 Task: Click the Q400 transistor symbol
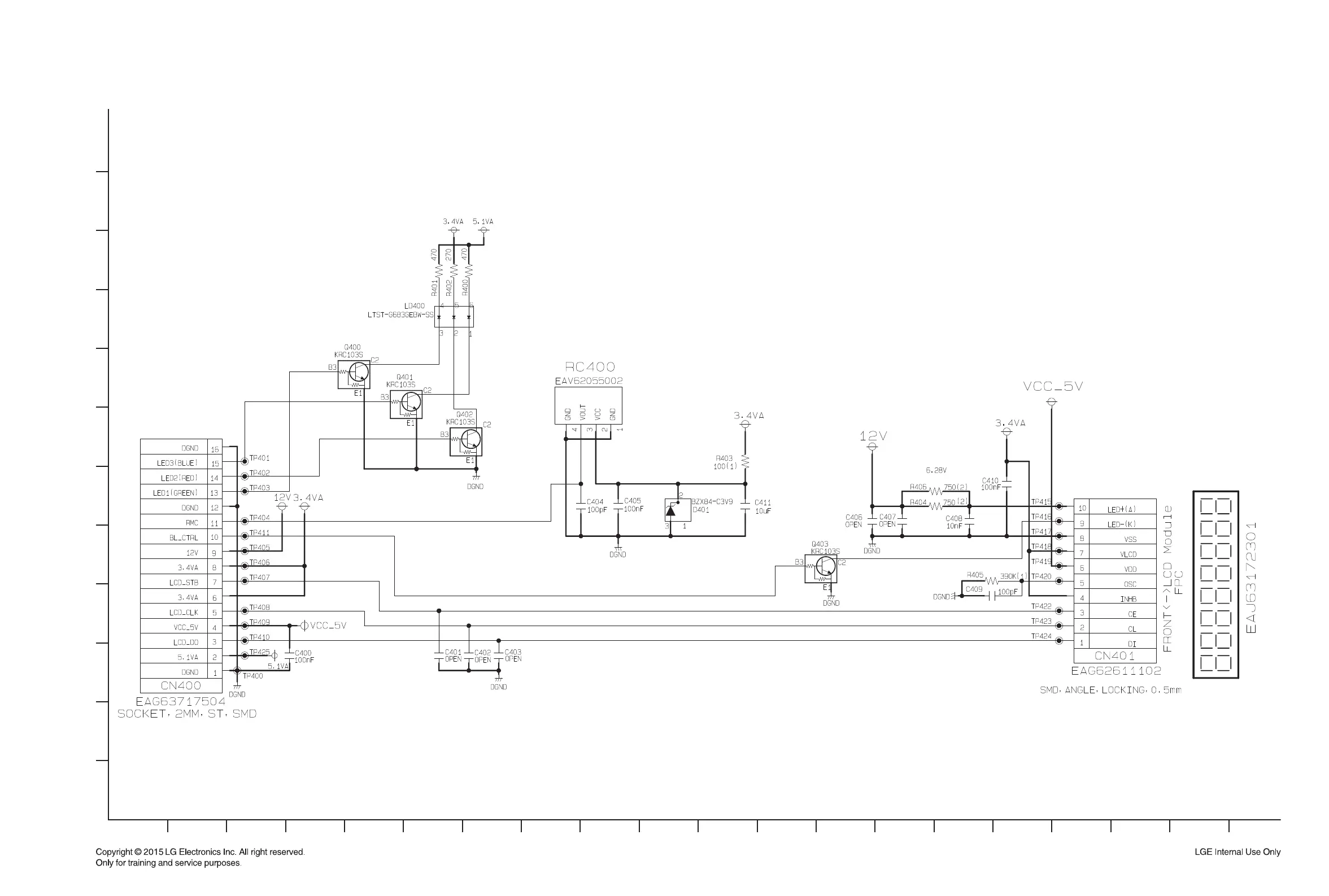pyautogui.click(x=359, y=373)
